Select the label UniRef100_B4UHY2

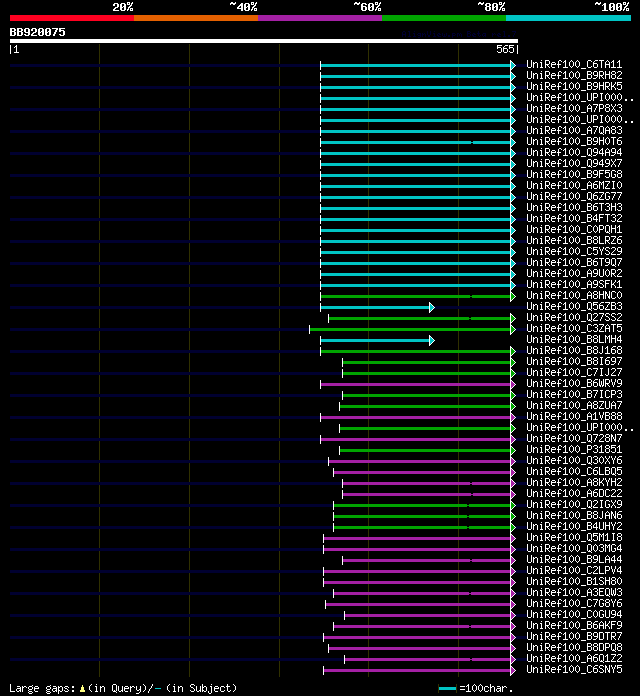click(x=574, y=526)
